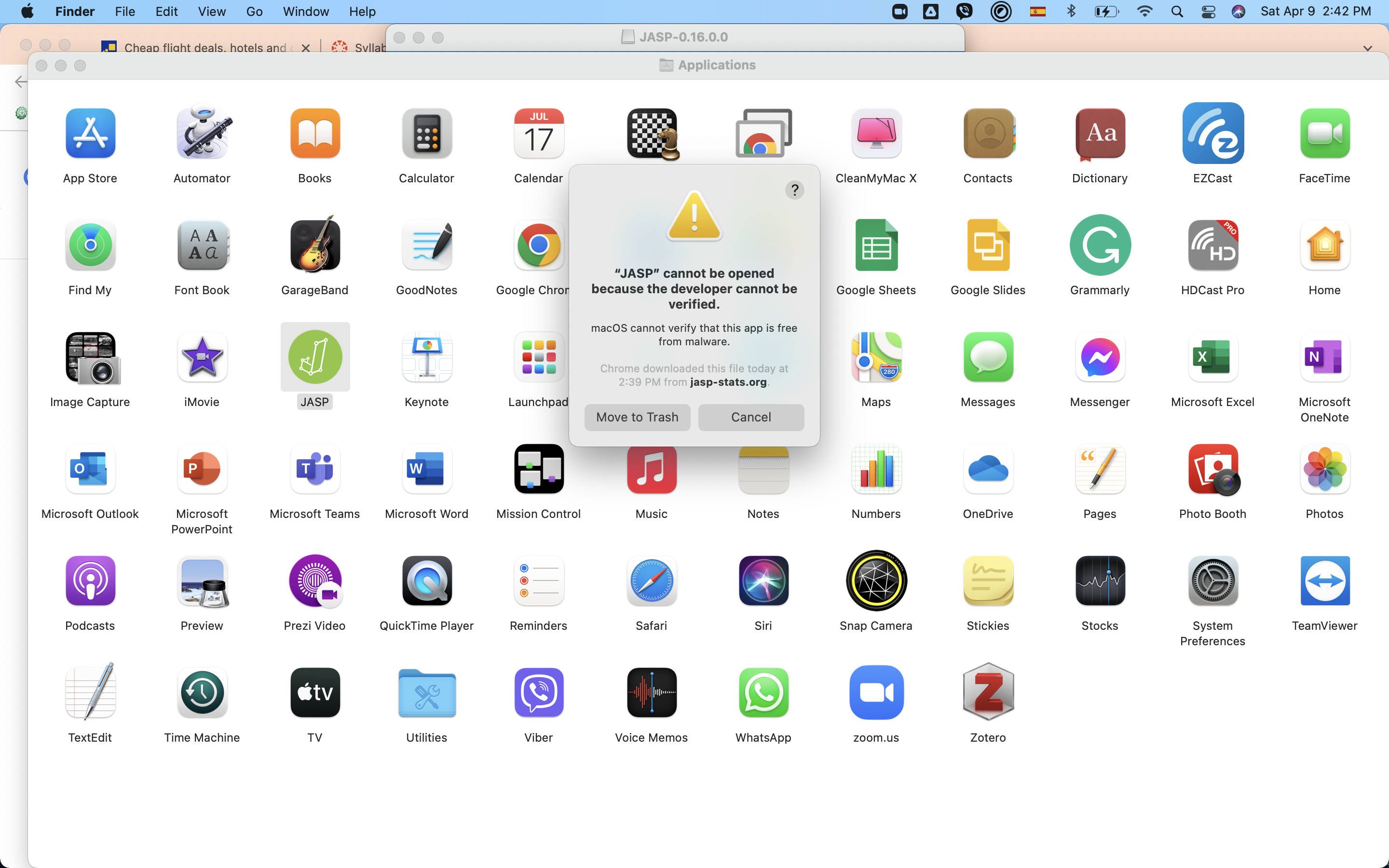Viewport: 1389px width, 868px height.
Task: Cancel the JASP warning dialog
Action: pos(751,417)
